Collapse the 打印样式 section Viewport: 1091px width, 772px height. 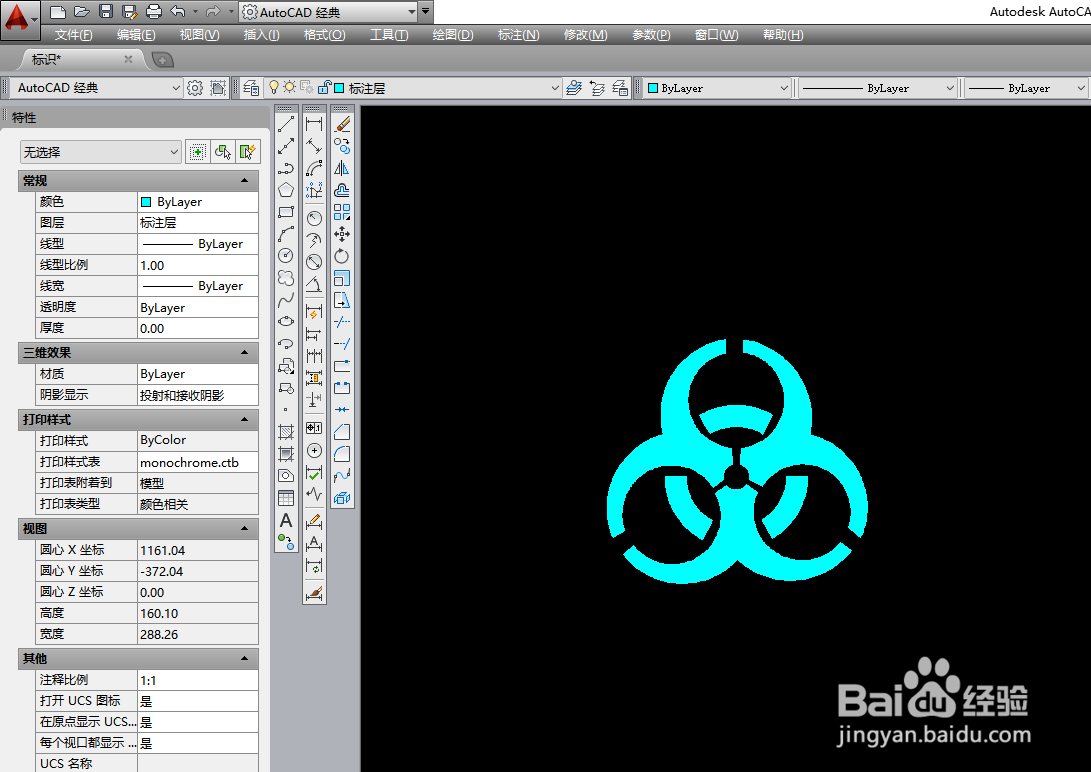pyautogui.click(x=244, y=419)
